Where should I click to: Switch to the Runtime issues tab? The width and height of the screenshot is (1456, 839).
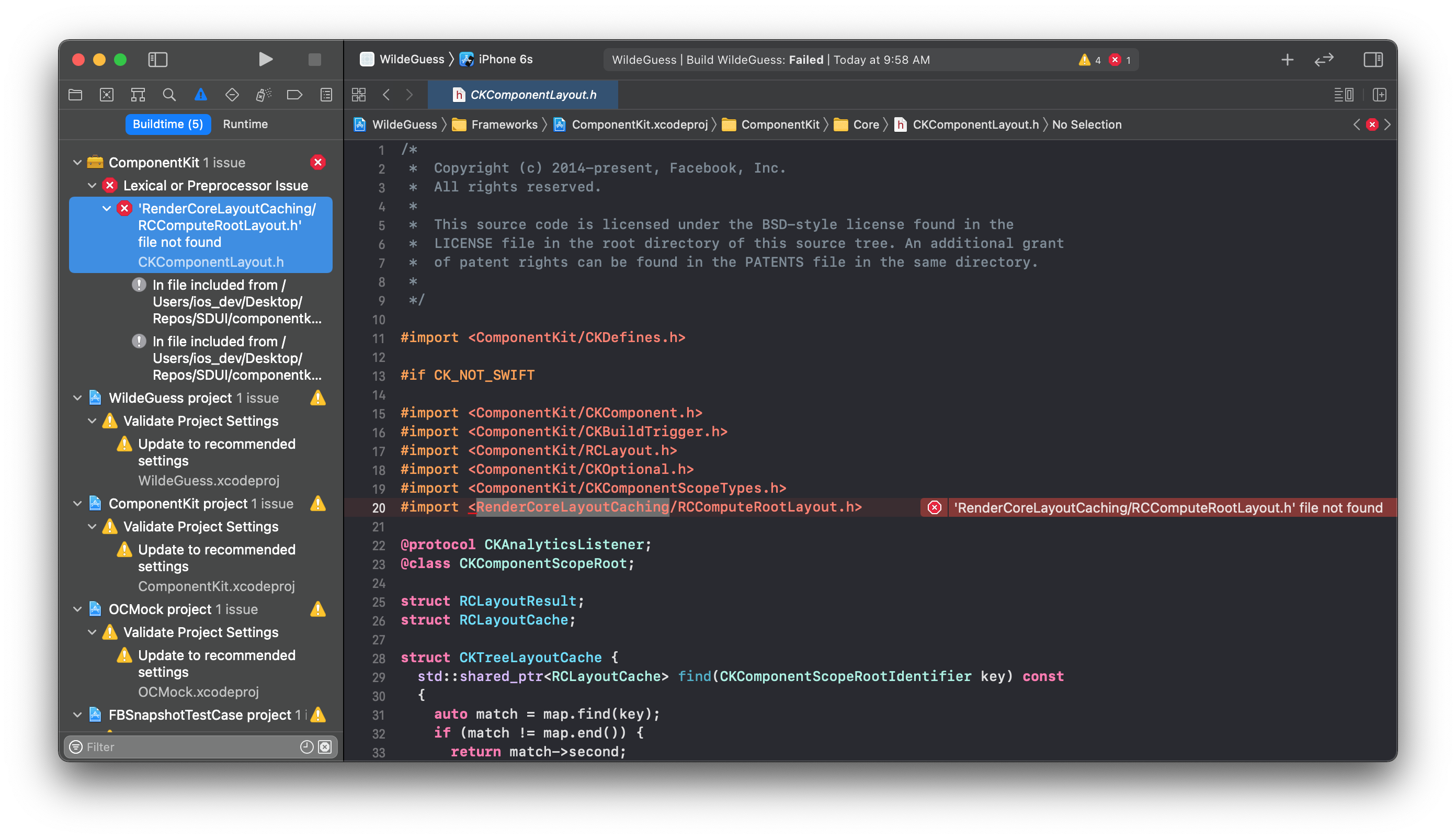(245, 124)
